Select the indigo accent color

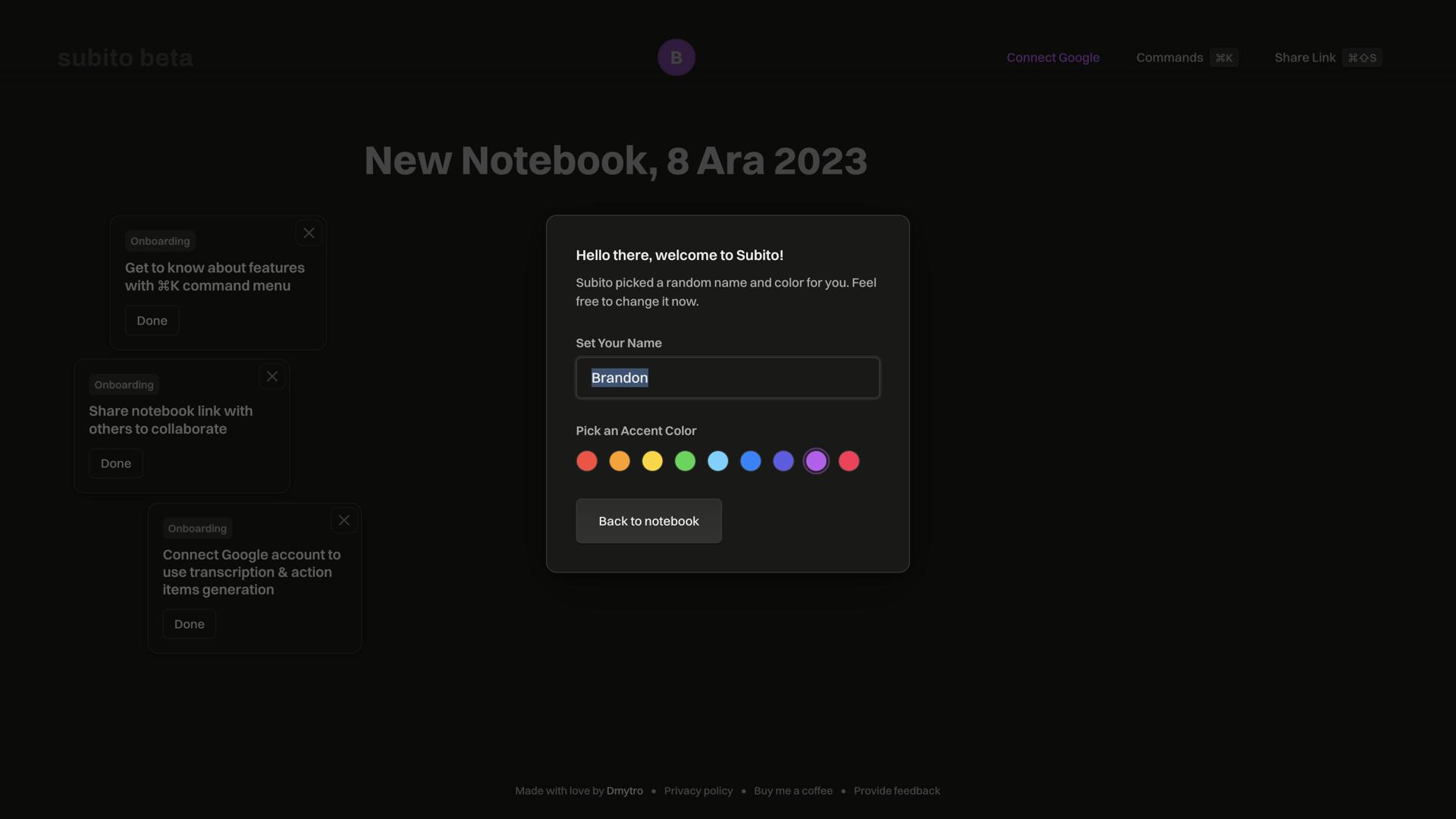[x=783, y=461]
